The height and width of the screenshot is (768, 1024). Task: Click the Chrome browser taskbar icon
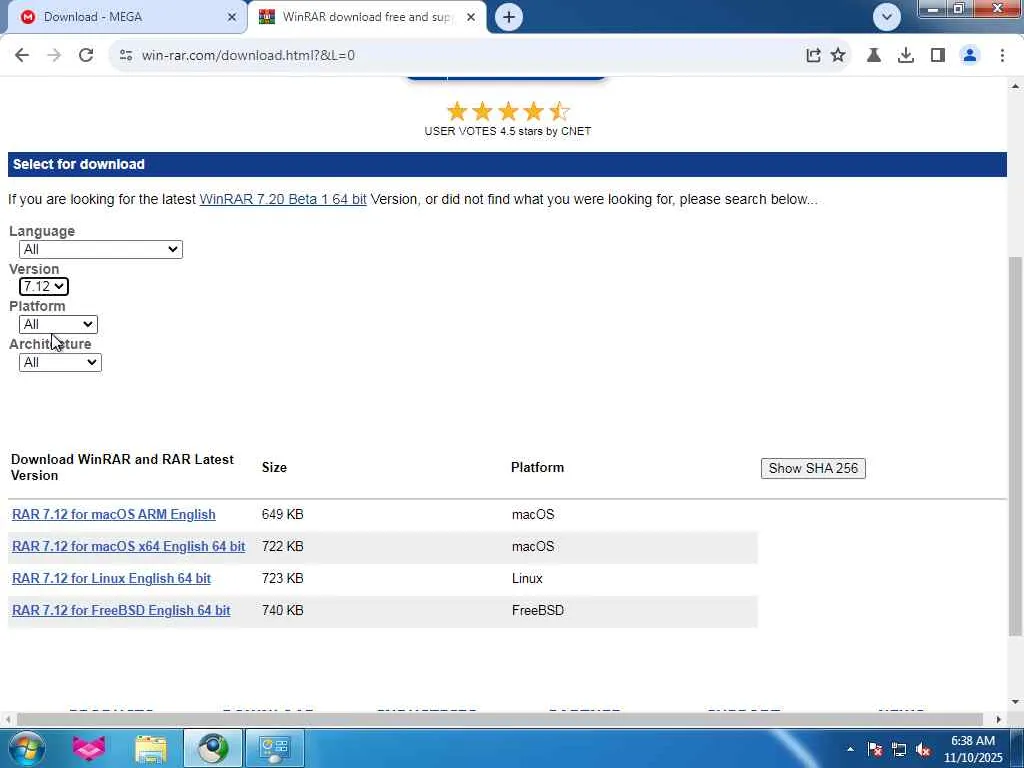213,748
